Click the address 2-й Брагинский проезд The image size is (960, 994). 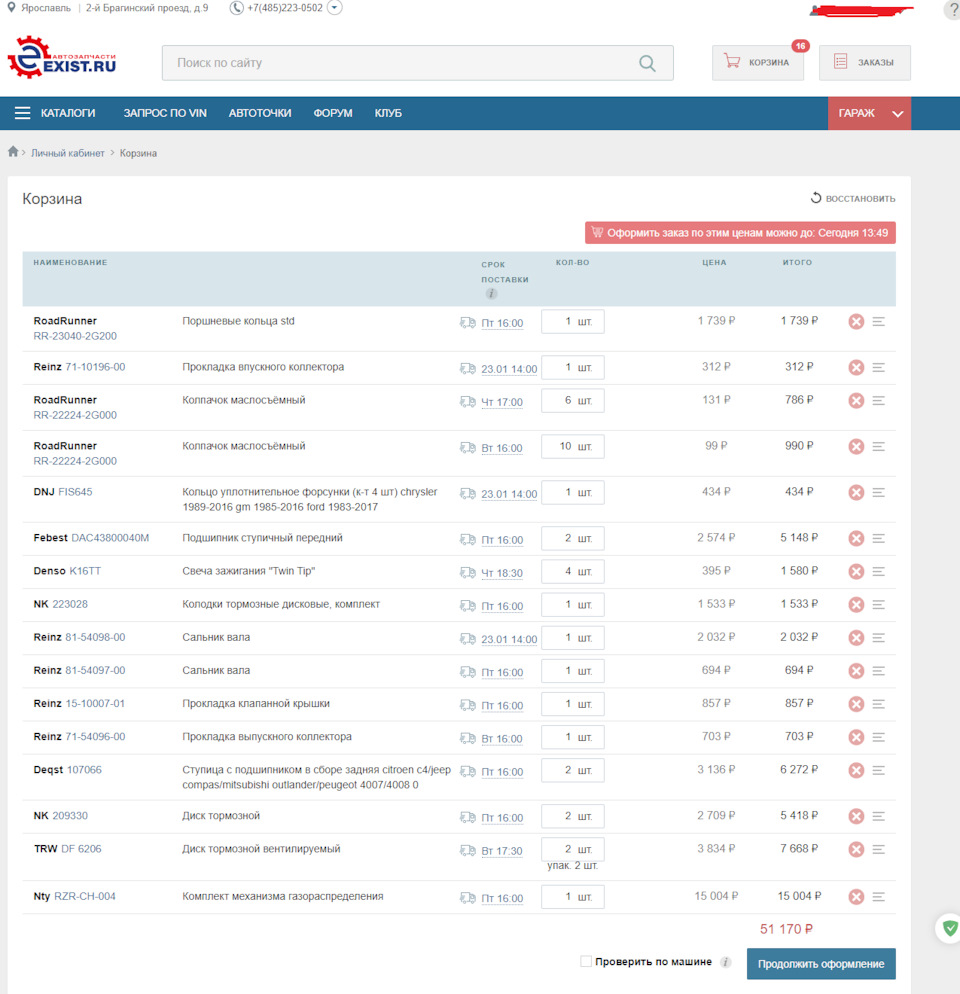pos(147,8)
